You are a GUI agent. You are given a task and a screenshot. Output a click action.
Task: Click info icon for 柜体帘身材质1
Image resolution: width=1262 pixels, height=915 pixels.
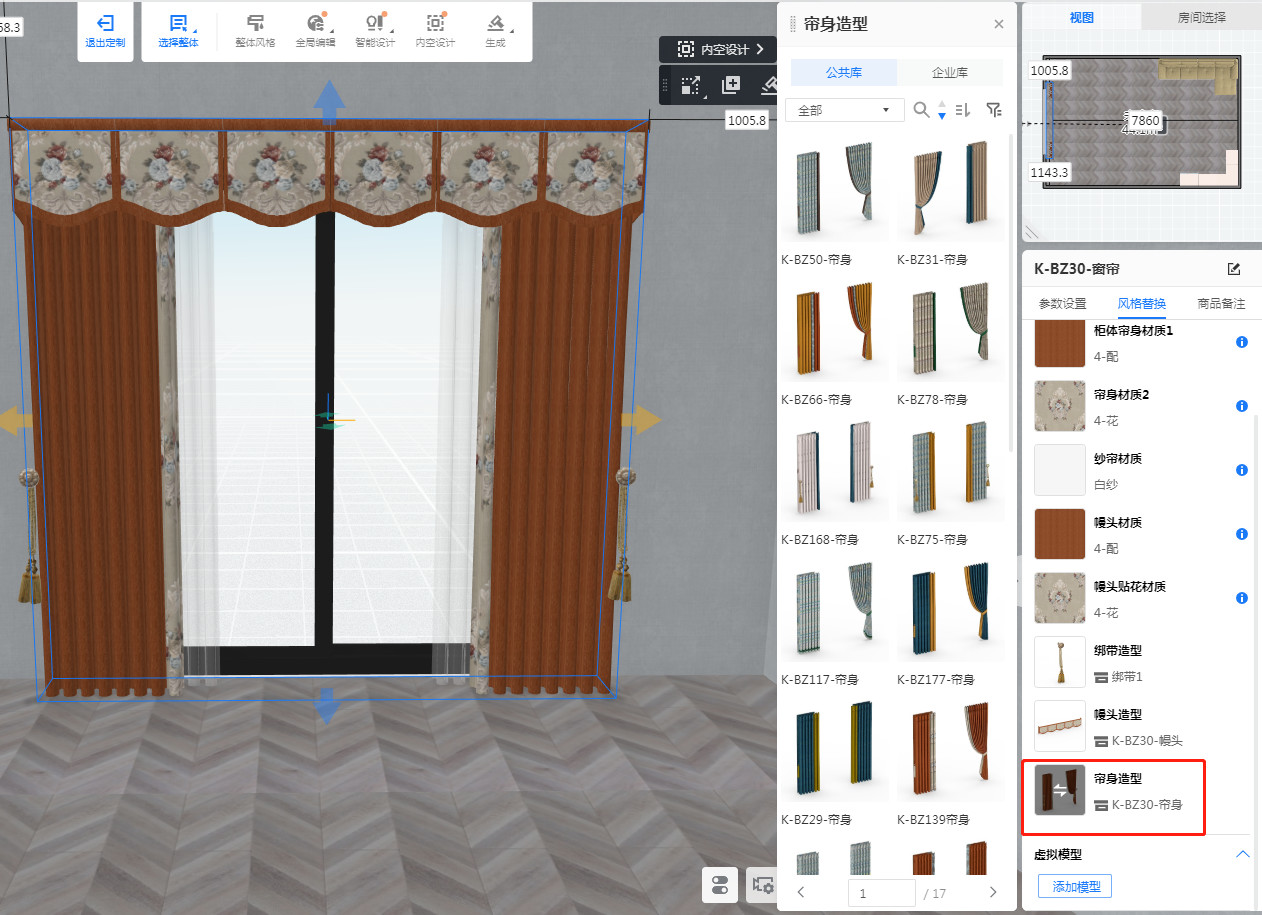pyautogui.click(x=1242, y=342)
